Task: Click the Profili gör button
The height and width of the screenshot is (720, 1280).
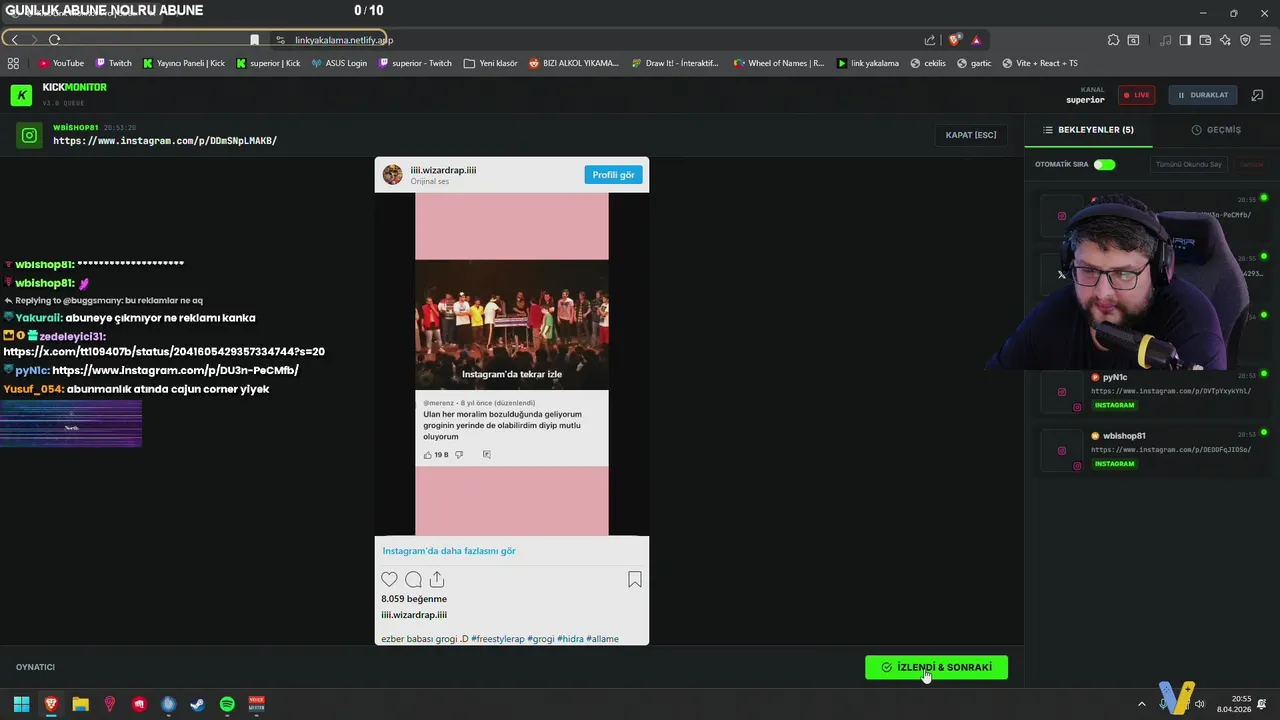Action: pos(613,175)
